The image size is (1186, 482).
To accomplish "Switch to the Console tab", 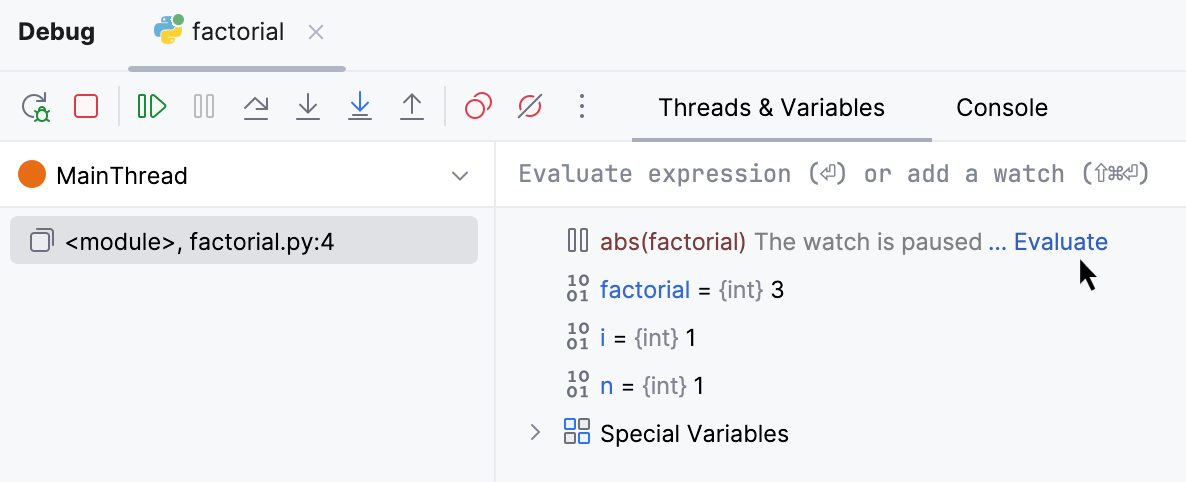I will [x=1002, y=108].
